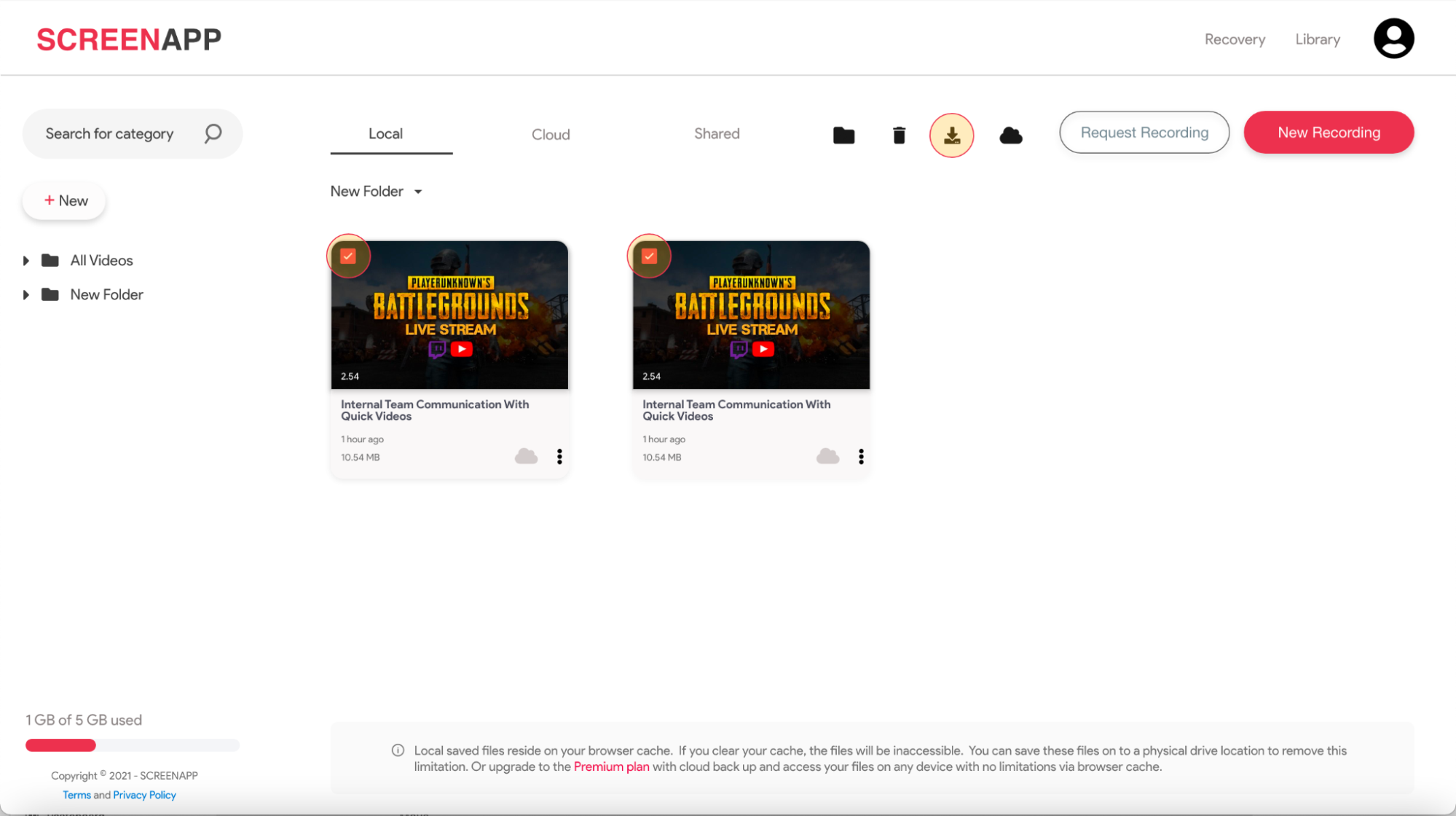Screen dimensions: 1456x816
Task: Open the user profile avatar icon
Action: (x=1393, y=39)
